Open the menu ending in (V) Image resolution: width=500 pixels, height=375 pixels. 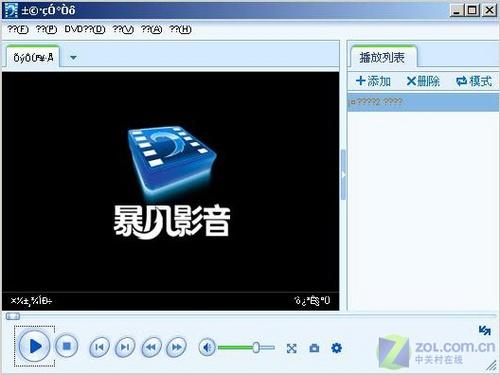123,29
